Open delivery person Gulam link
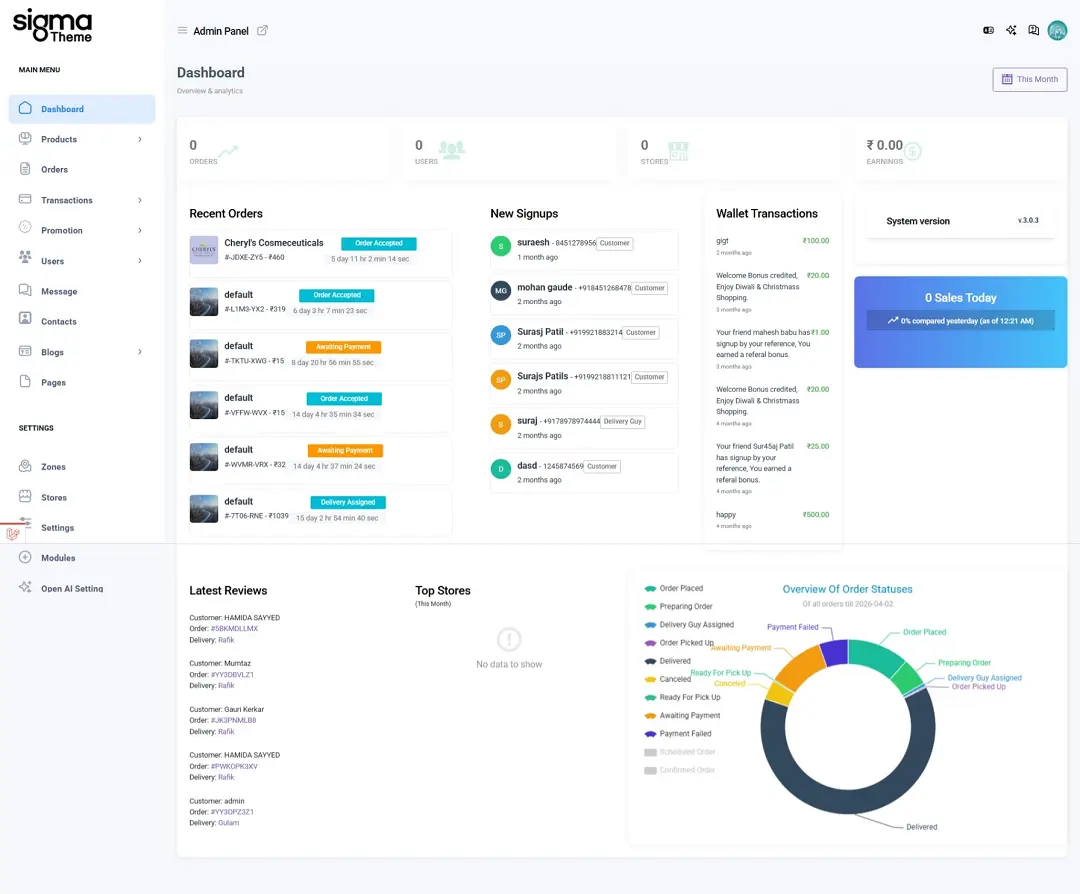 [229, 823]
